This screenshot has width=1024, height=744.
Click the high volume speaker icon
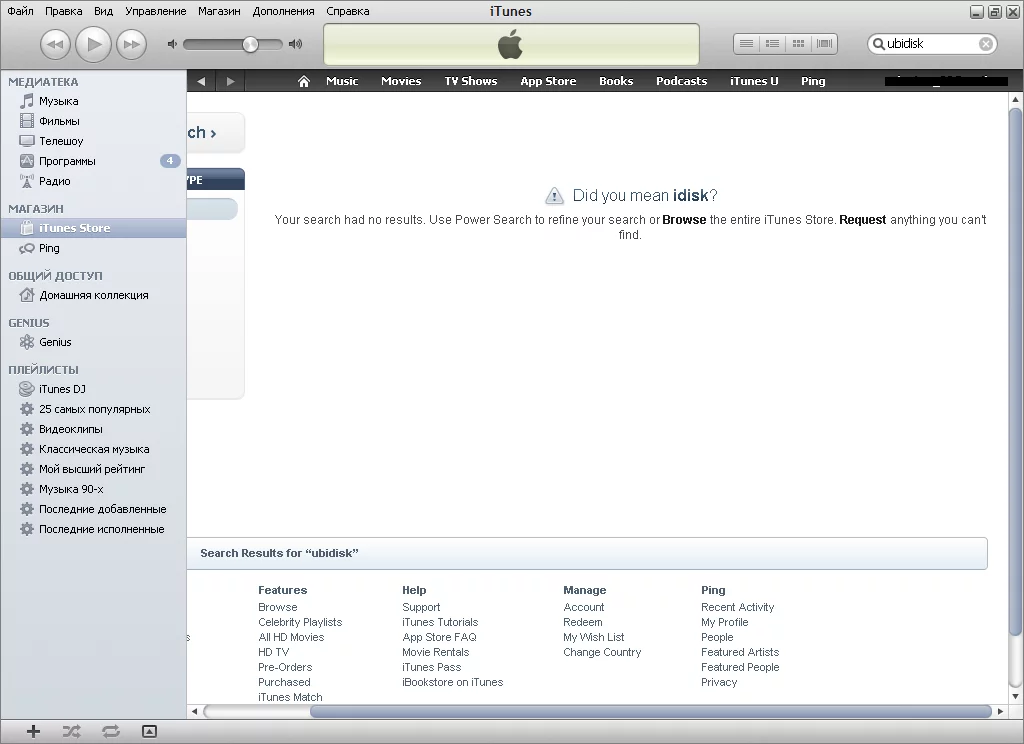point(295,44)
